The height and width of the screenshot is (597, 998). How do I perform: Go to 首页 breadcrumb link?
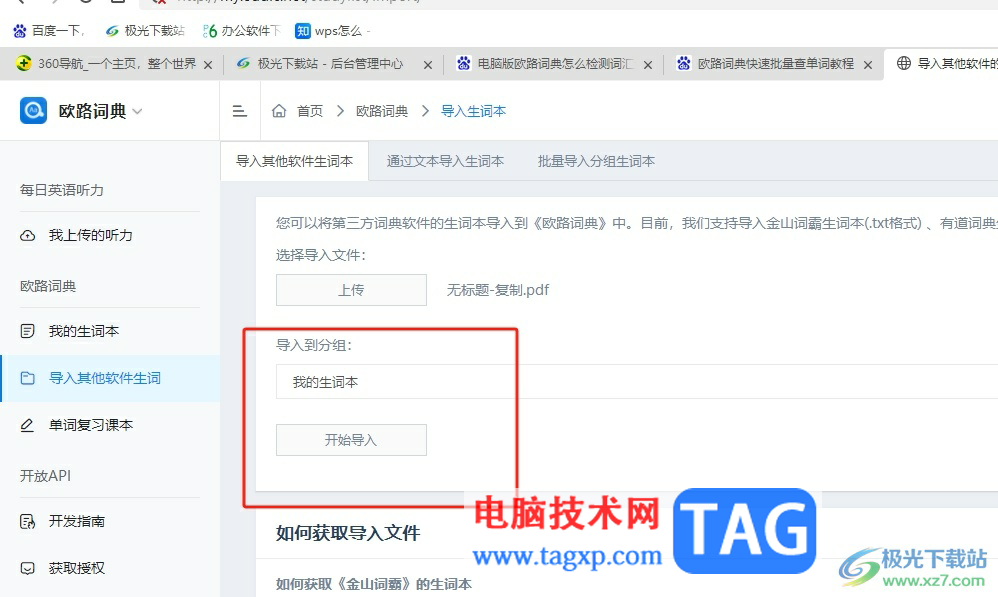point(310,111)
